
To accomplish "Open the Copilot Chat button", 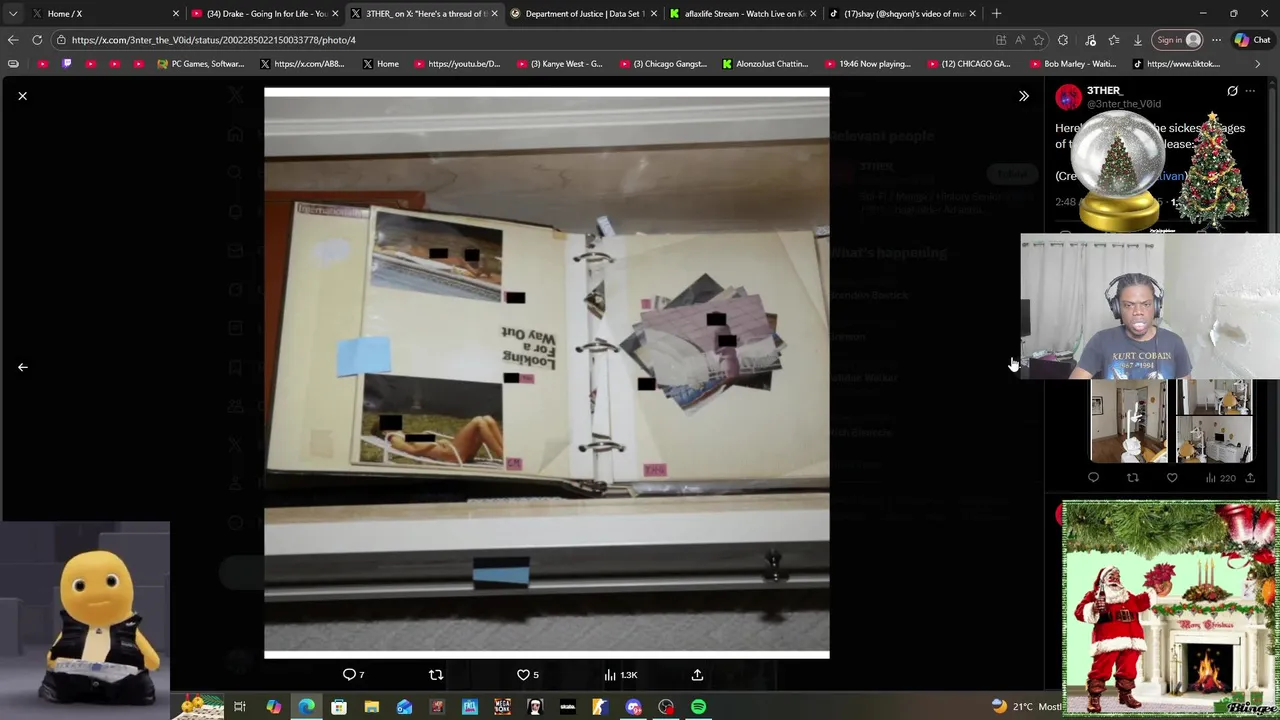I will [x=1253, y=40].
